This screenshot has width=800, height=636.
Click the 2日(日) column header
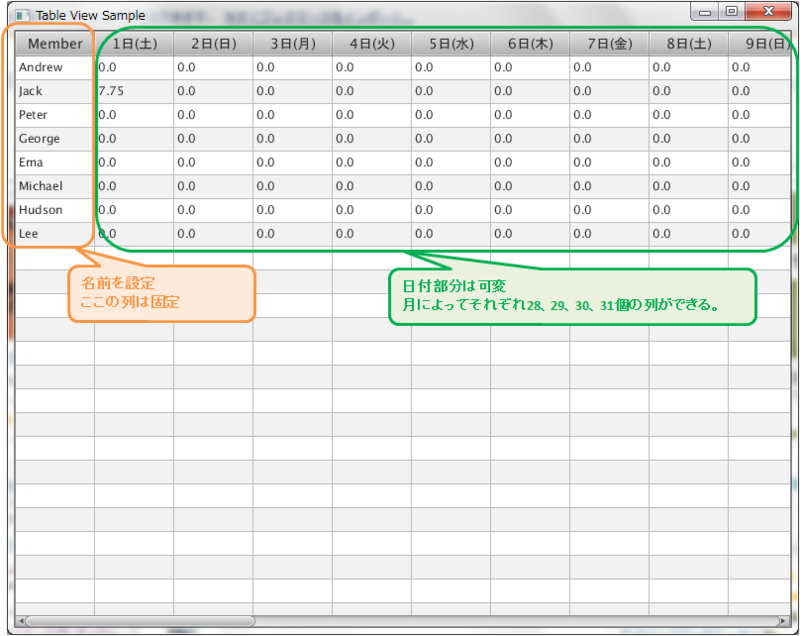[213, 44]
